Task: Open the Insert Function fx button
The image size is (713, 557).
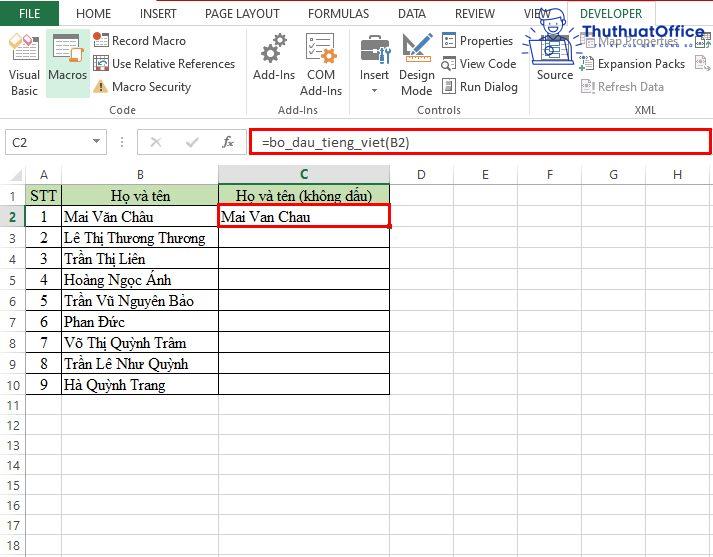Action: tap(228, 142)
